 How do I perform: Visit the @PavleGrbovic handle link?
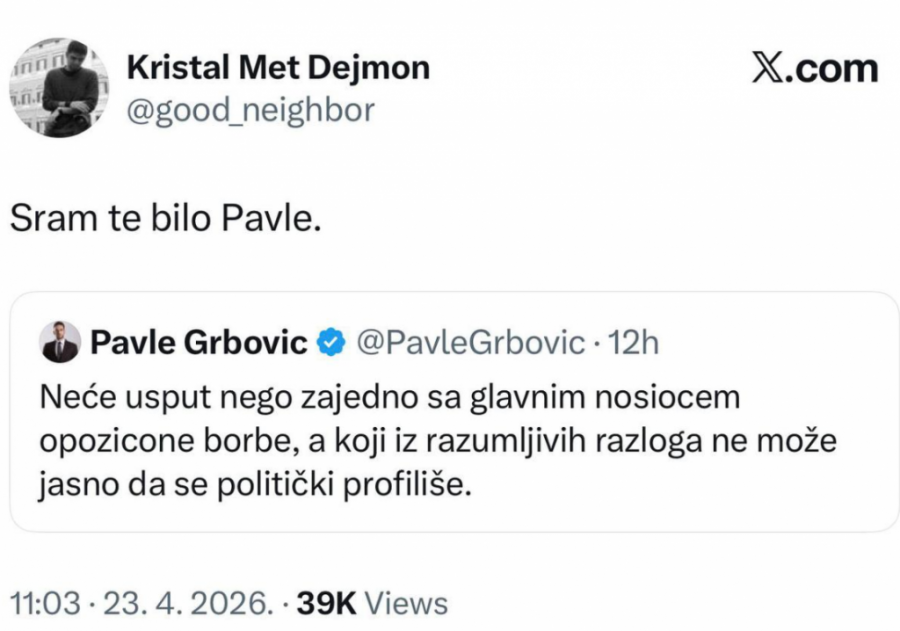click(x=470, y=343)
